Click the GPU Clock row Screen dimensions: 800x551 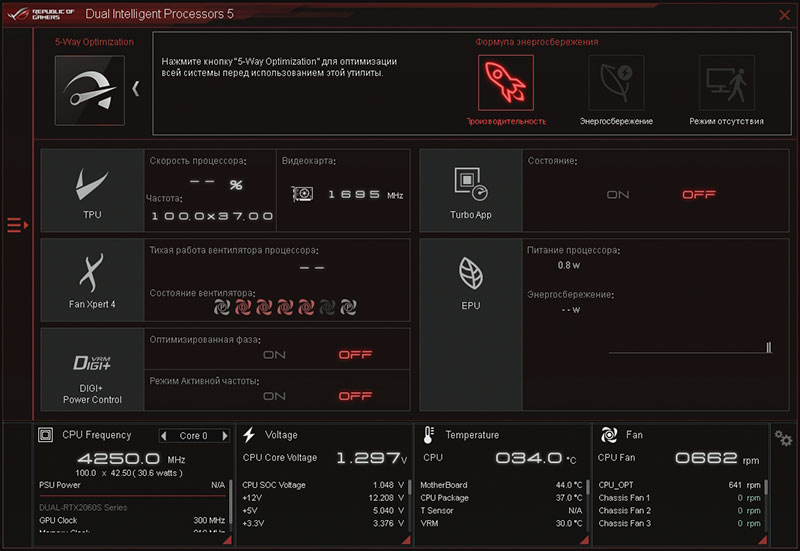pos(132,520)
